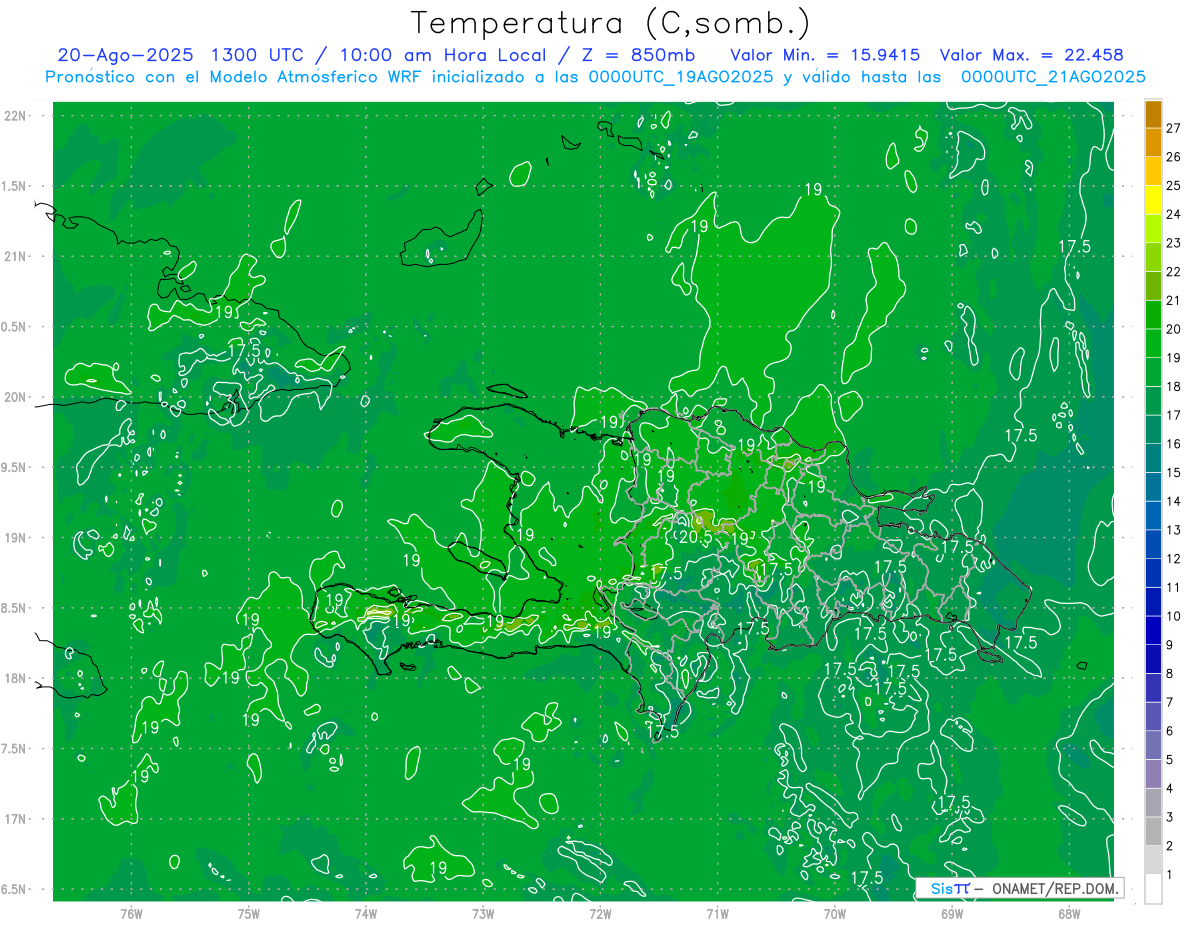Click the '20N' latitude axis label
Viewport: 1200px width, 927px height.
(15, 397)
